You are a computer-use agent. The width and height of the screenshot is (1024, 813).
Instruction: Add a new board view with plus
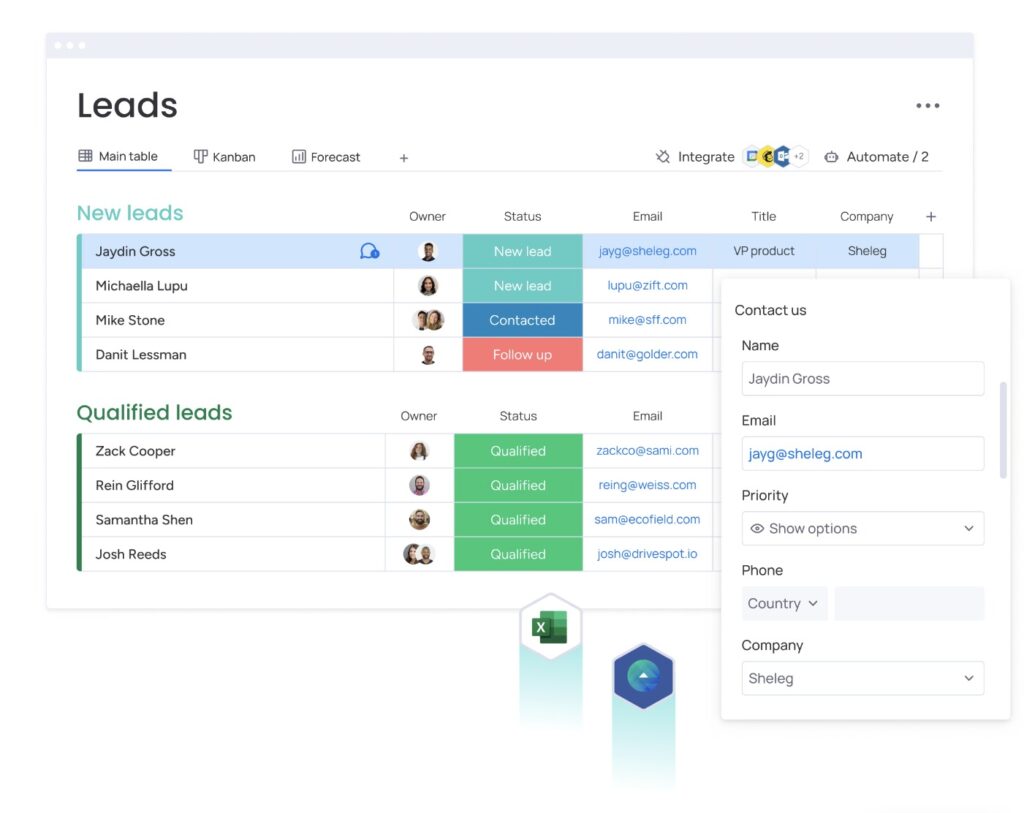(404, 158)
